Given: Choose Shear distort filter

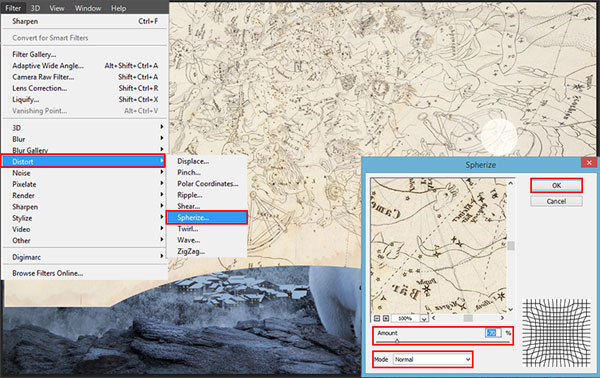Looking at the screenshot, I should tap(207, 206).
